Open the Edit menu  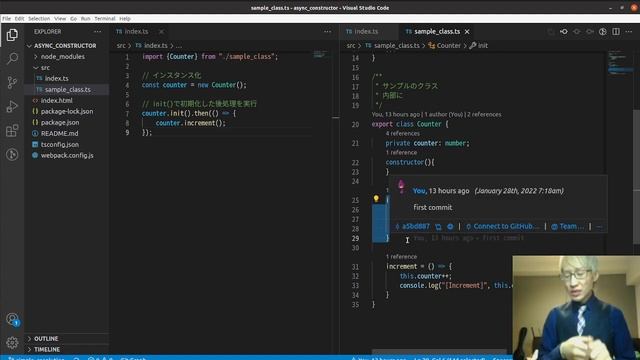19,19
